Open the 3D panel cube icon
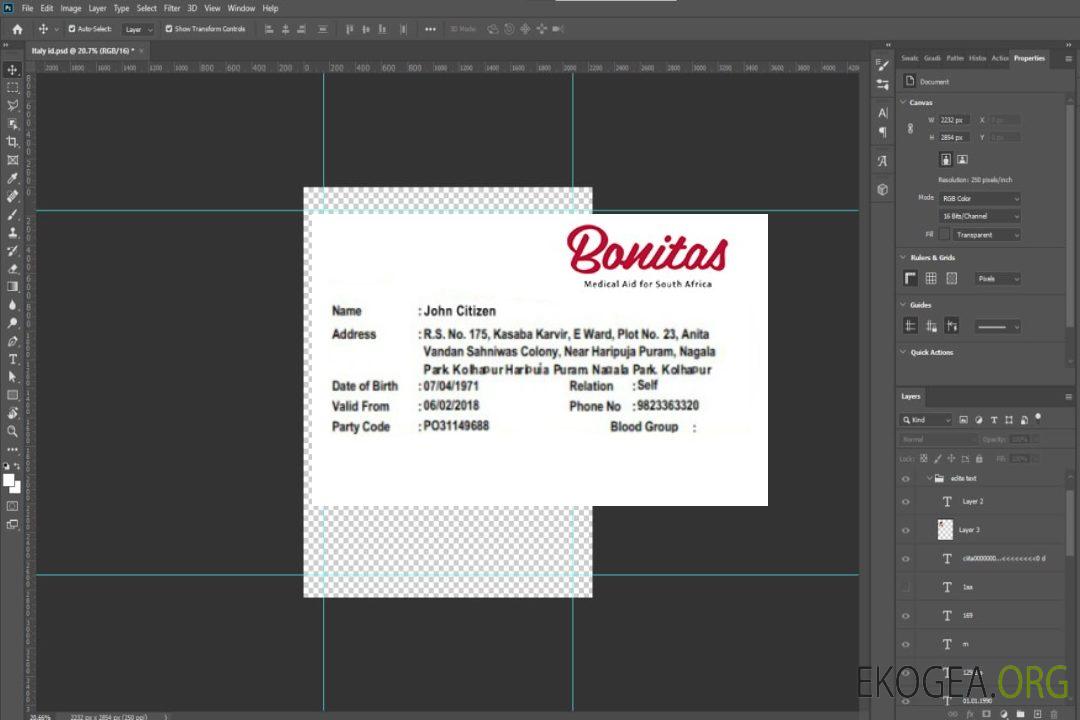 click(x=882, y=188)
